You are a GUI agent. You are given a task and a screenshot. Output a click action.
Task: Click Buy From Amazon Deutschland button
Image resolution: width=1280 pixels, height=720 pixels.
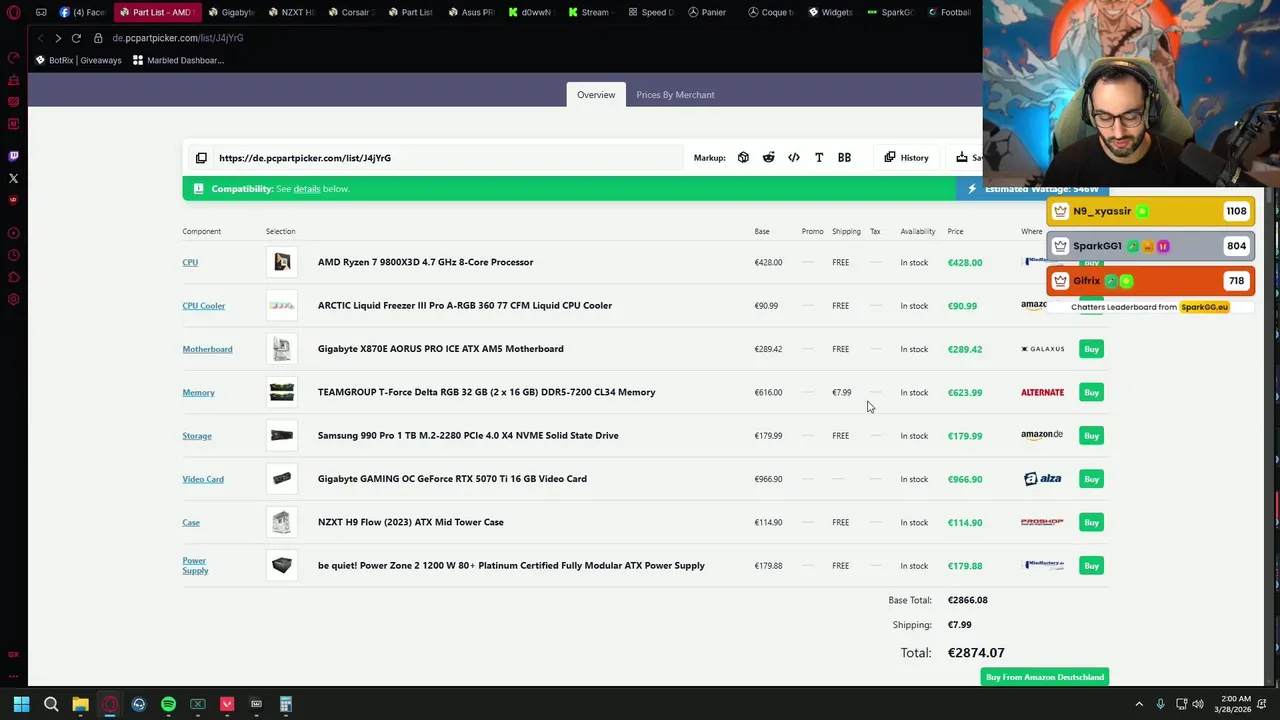(1044, 677)
